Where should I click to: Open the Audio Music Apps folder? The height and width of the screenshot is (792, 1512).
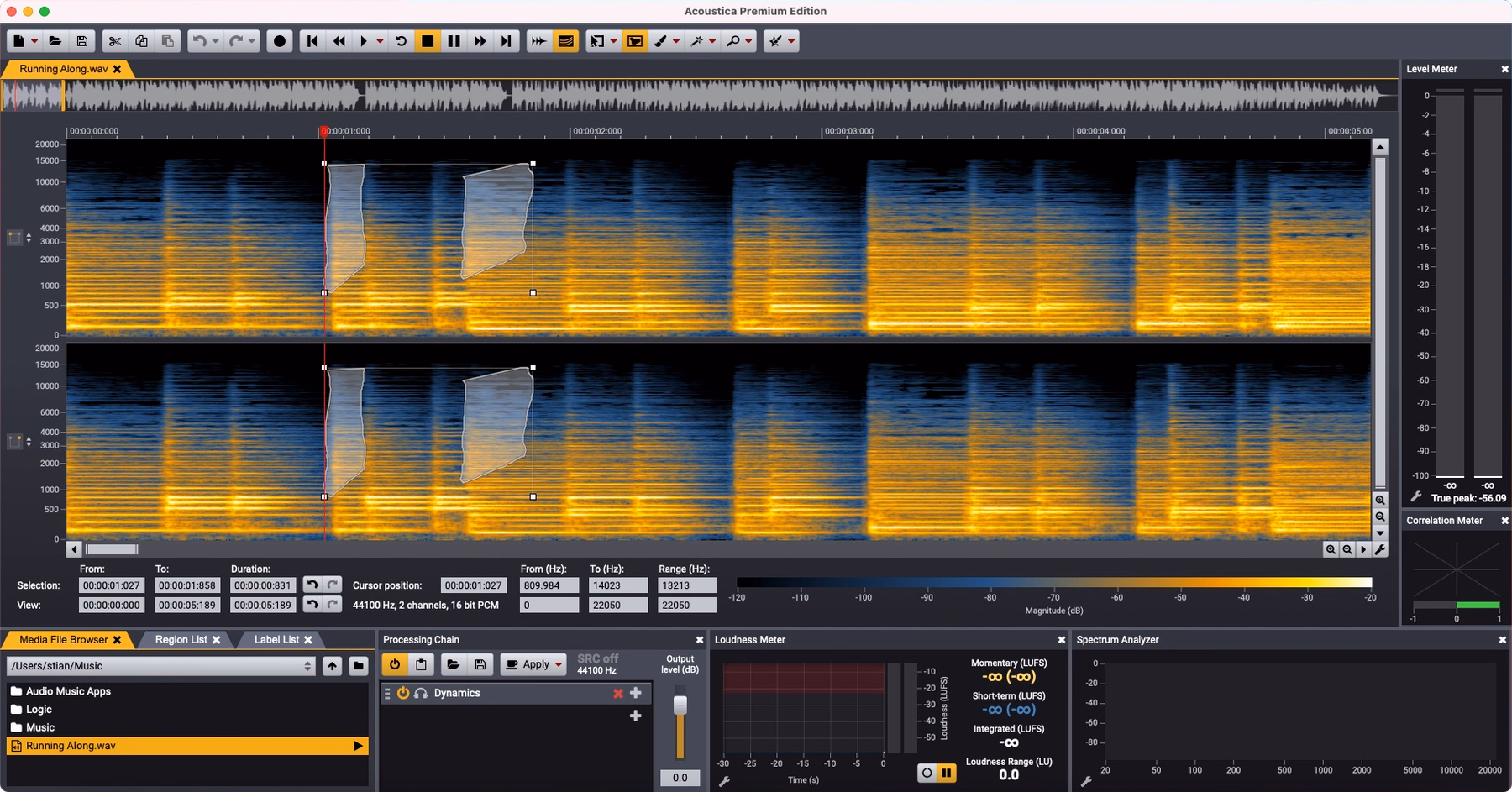[x=68, y=691]
